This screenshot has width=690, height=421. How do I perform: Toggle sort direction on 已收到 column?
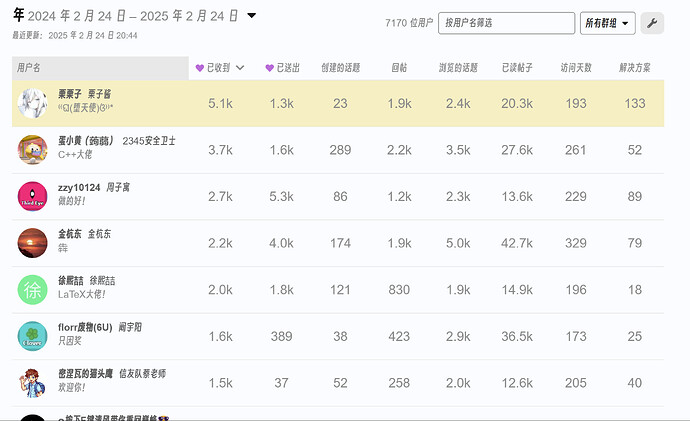(220, 68)
